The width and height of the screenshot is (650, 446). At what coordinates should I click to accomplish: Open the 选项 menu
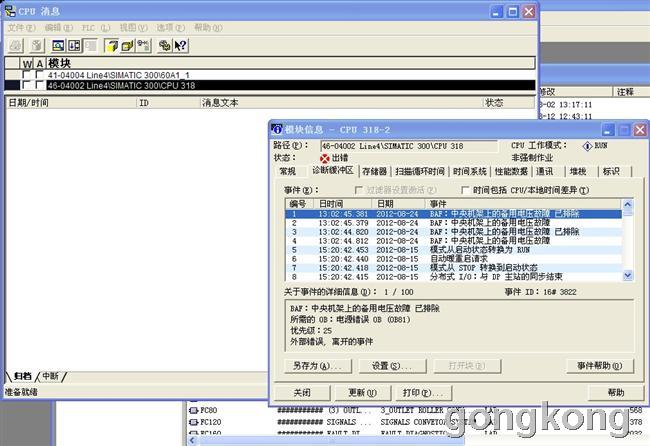pyautogui.click(x=170, y=28)
